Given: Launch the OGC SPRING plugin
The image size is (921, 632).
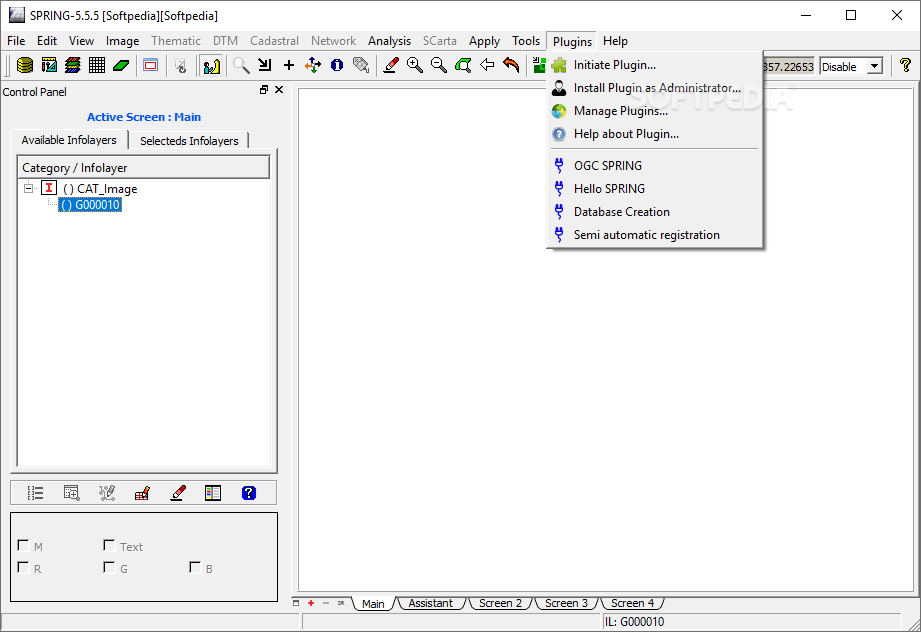Looking at the screenshot, I should tap(654, 166).
